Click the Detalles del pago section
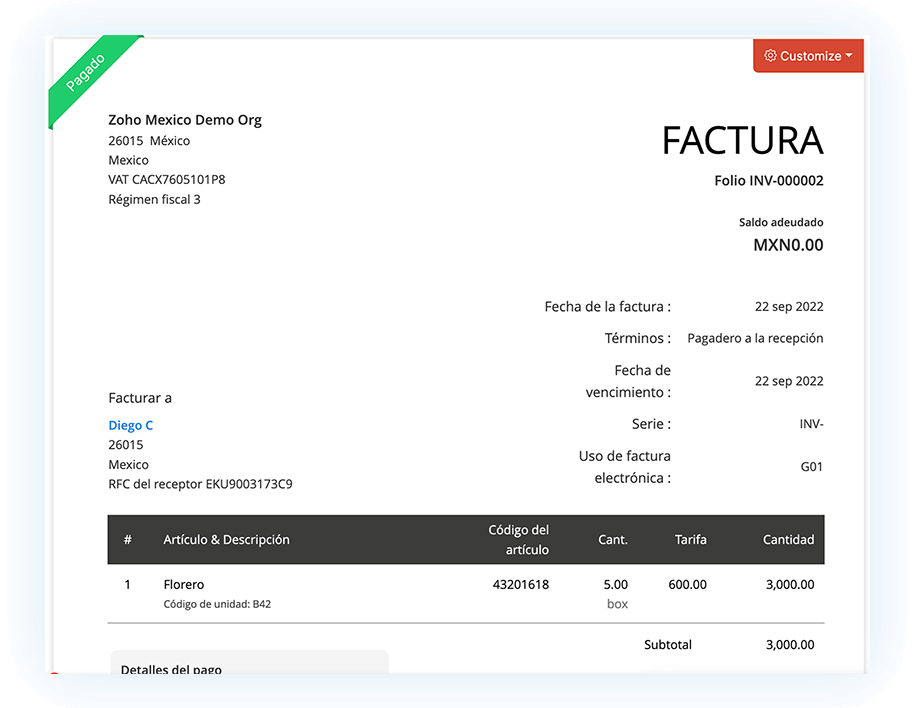This screenshot has height=708, width=914. [x=172, y=668]
